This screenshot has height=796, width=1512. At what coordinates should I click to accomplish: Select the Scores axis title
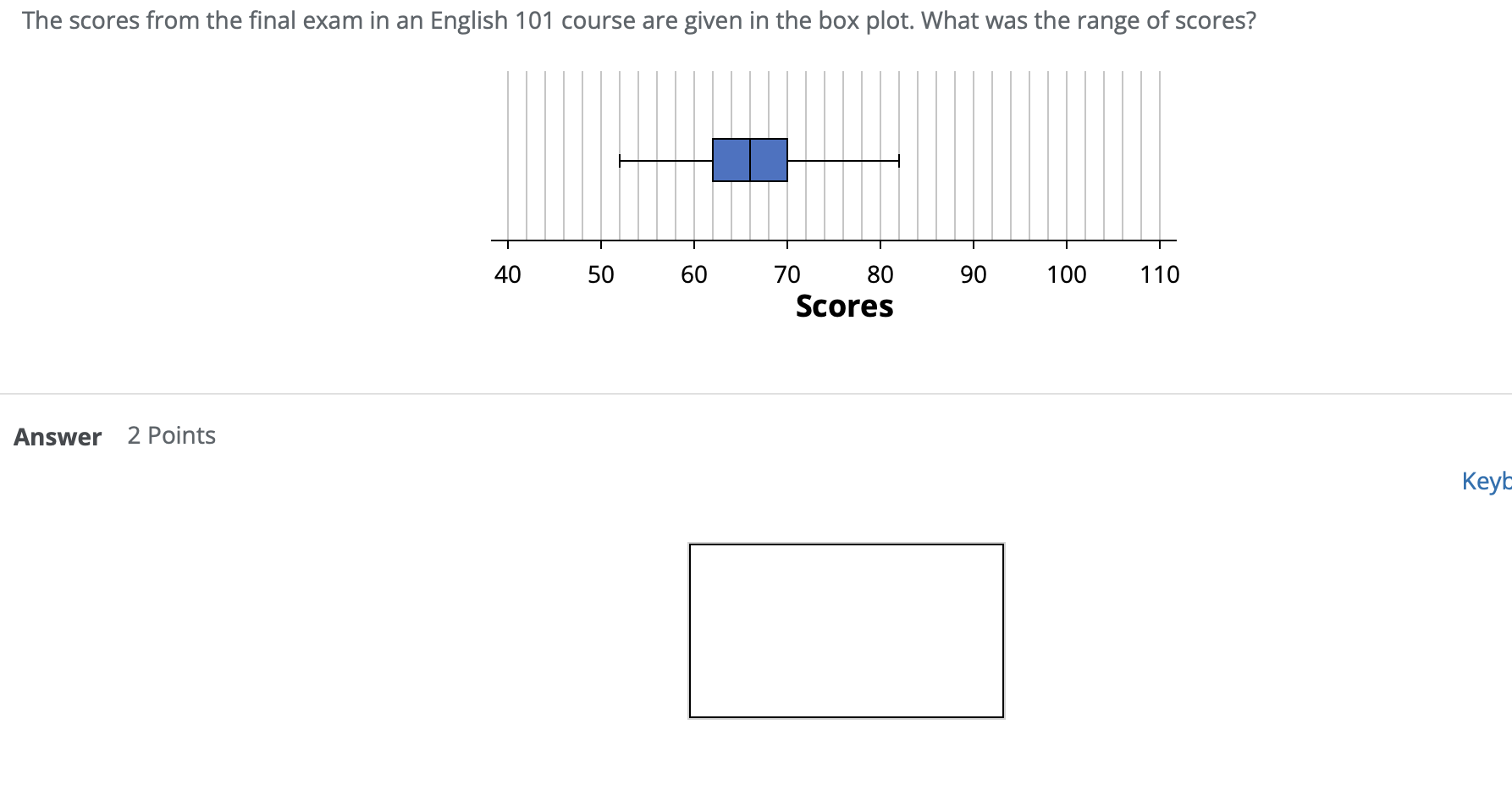click(x=844, y=306)
